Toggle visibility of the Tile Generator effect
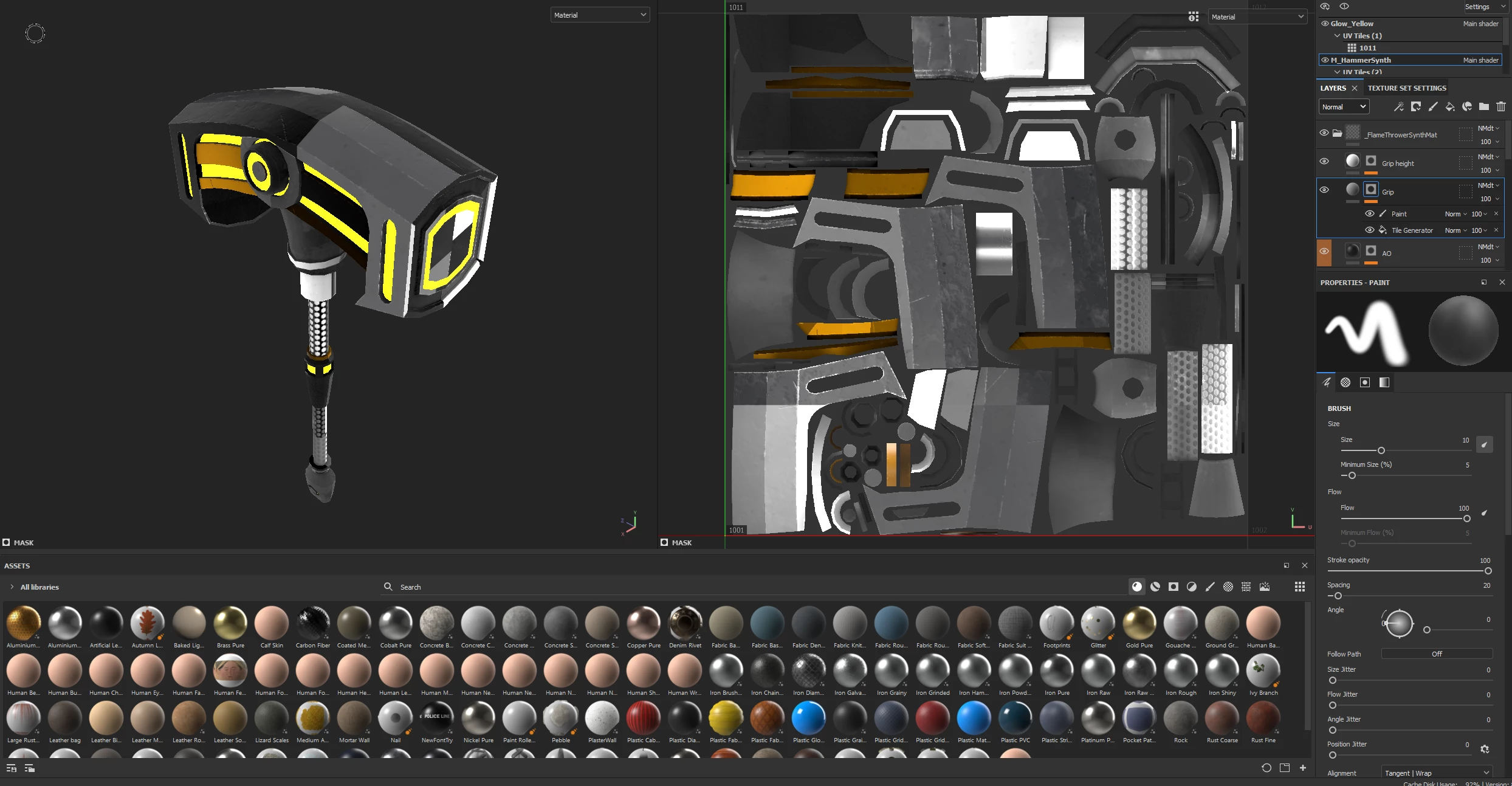This screenshot has width=1512, height=786. (x=1370, y=230)
